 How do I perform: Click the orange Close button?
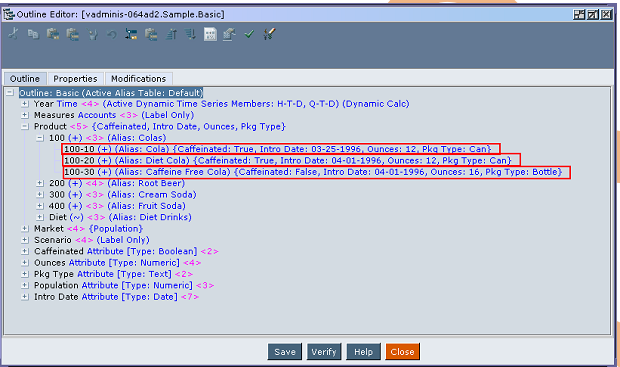pyautogui.click(x=403, y=352)
